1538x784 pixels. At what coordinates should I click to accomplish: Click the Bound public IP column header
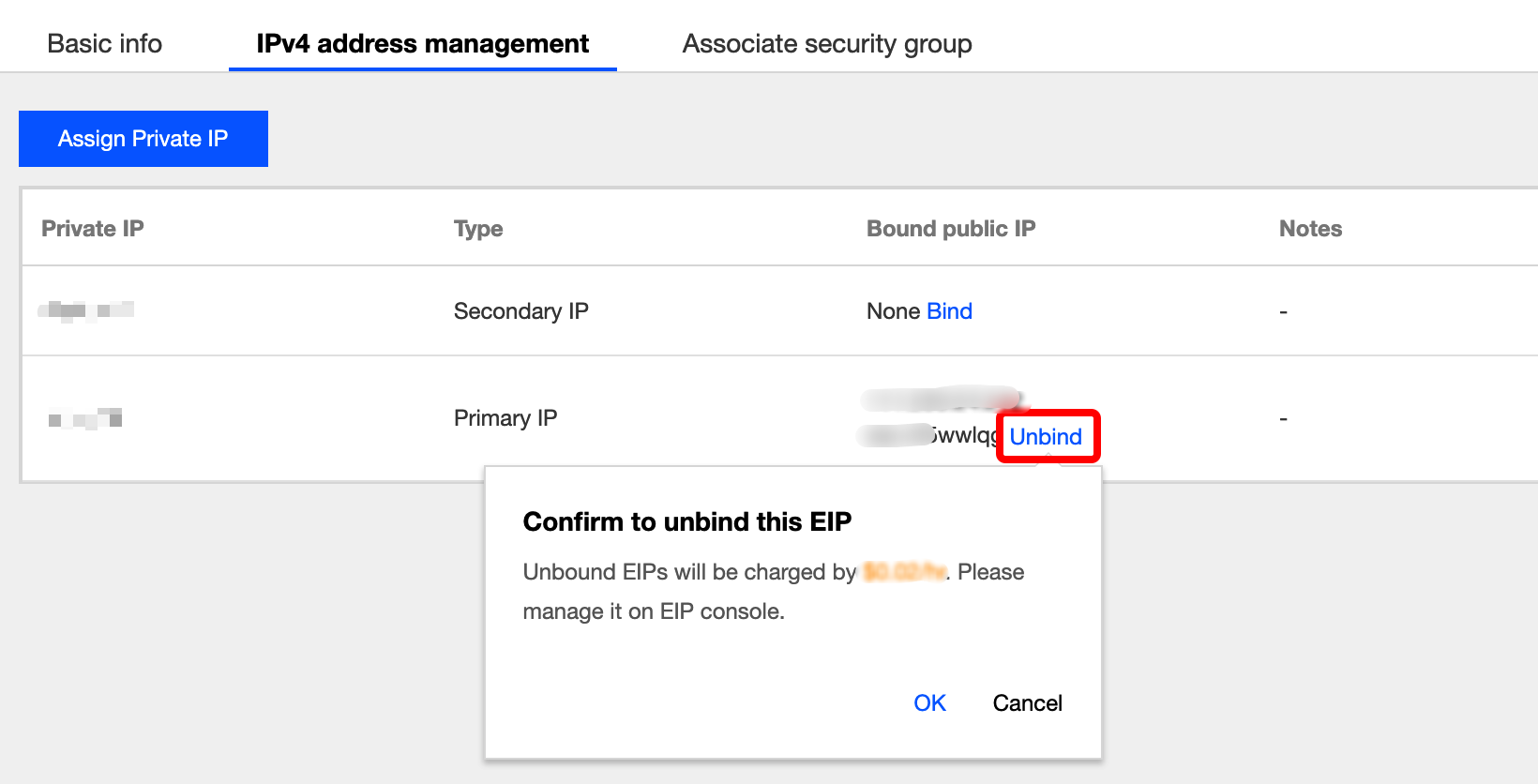click(x=951, y=229)
